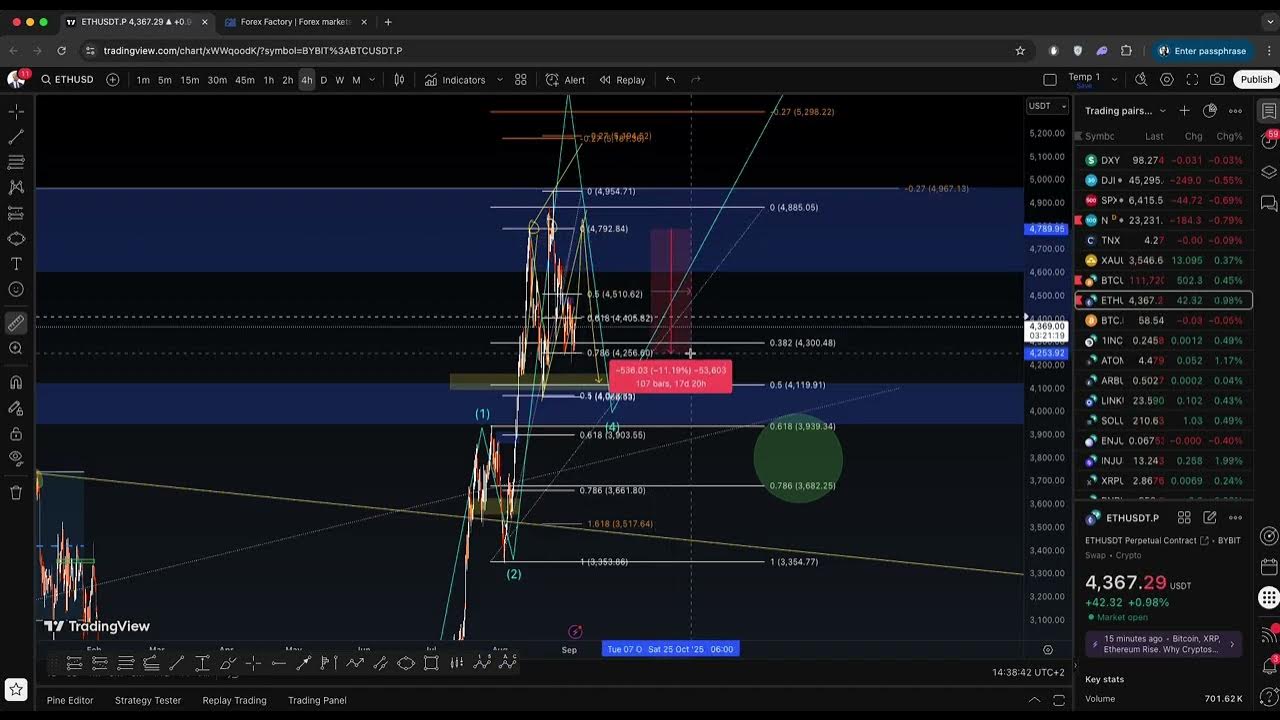Open the watchlist panel icon in right sidebar

pos(1268,111)
